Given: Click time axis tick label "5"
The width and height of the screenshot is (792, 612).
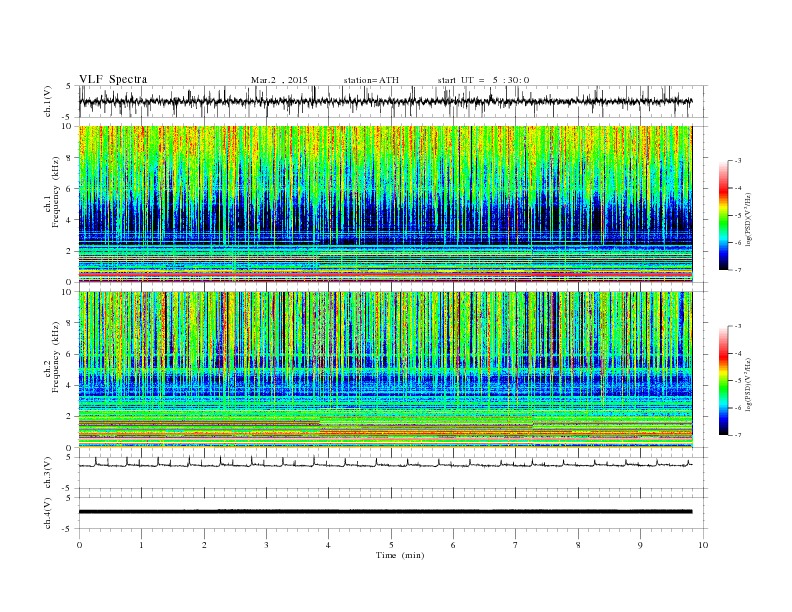Looking at the screenshot, I should pos(391,545).
